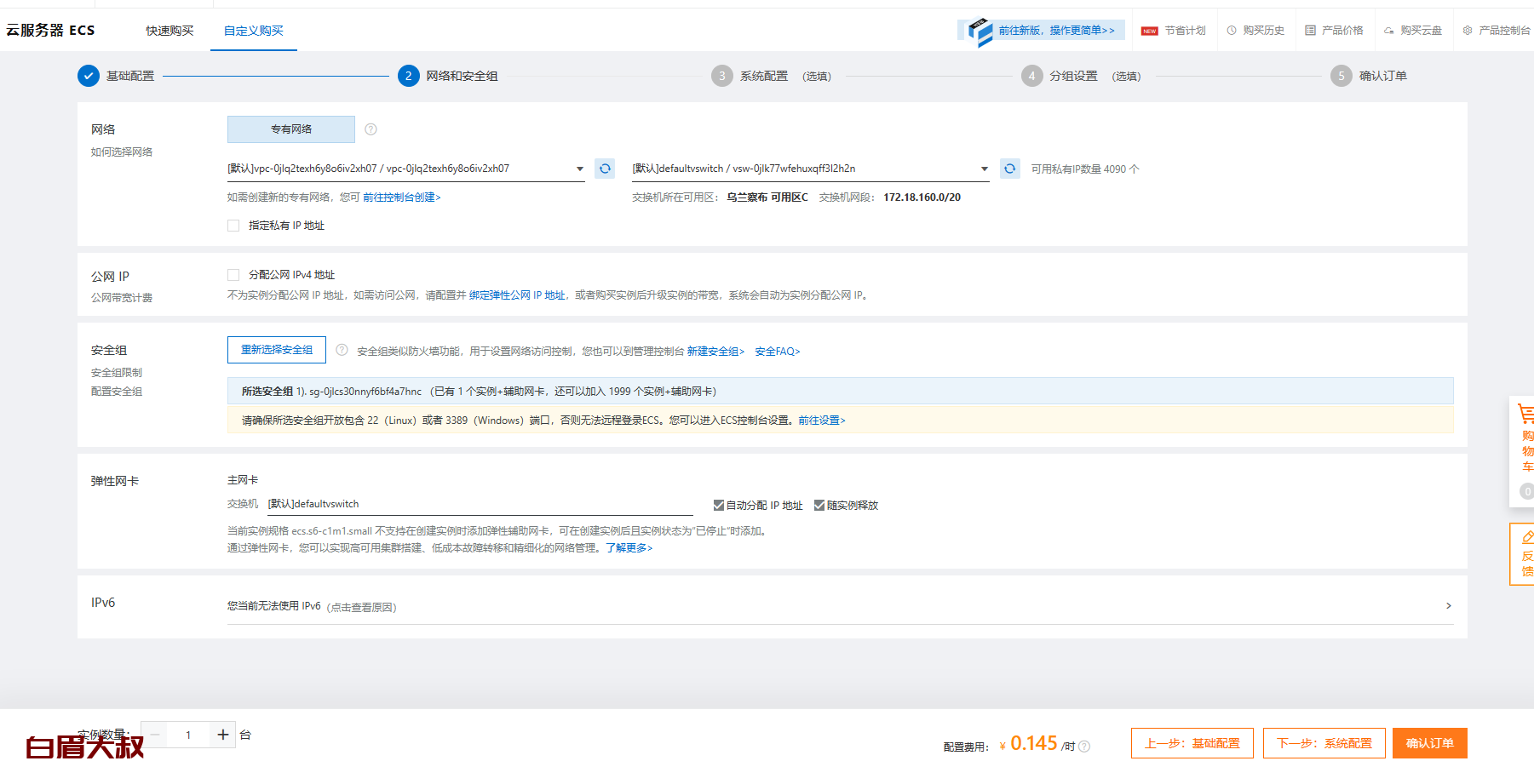Click the help icon beside 专有网络

[x=371, y=129]
